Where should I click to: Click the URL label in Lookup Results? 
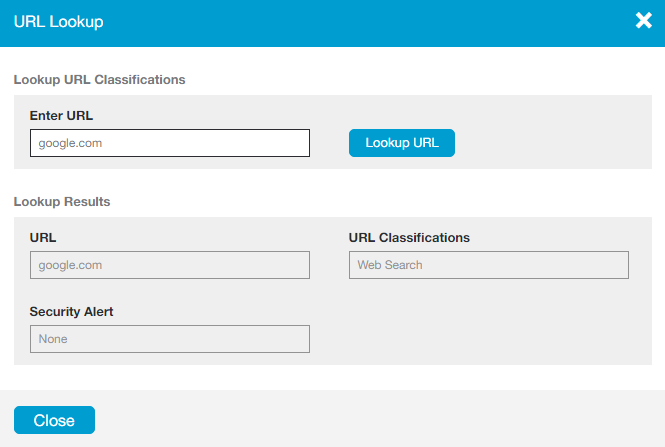pyautogui.click(x=43, y=238)
